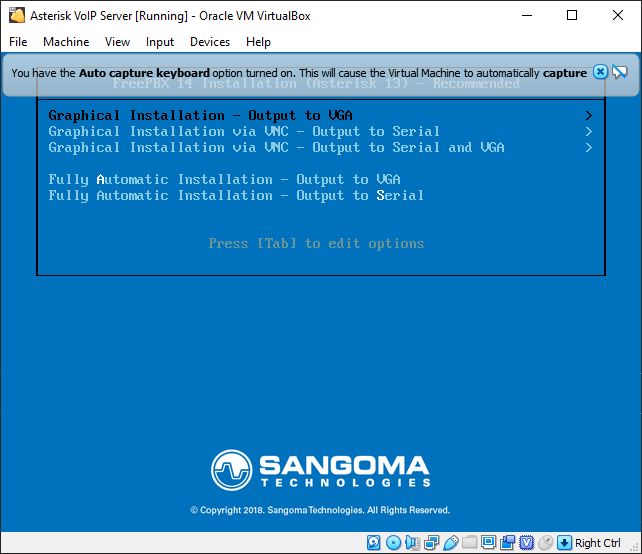642x554 pixels.
Task: Select Fully Automatic Installation - Output to Serial
Action: pyautogui.click(x=236, y=195)
